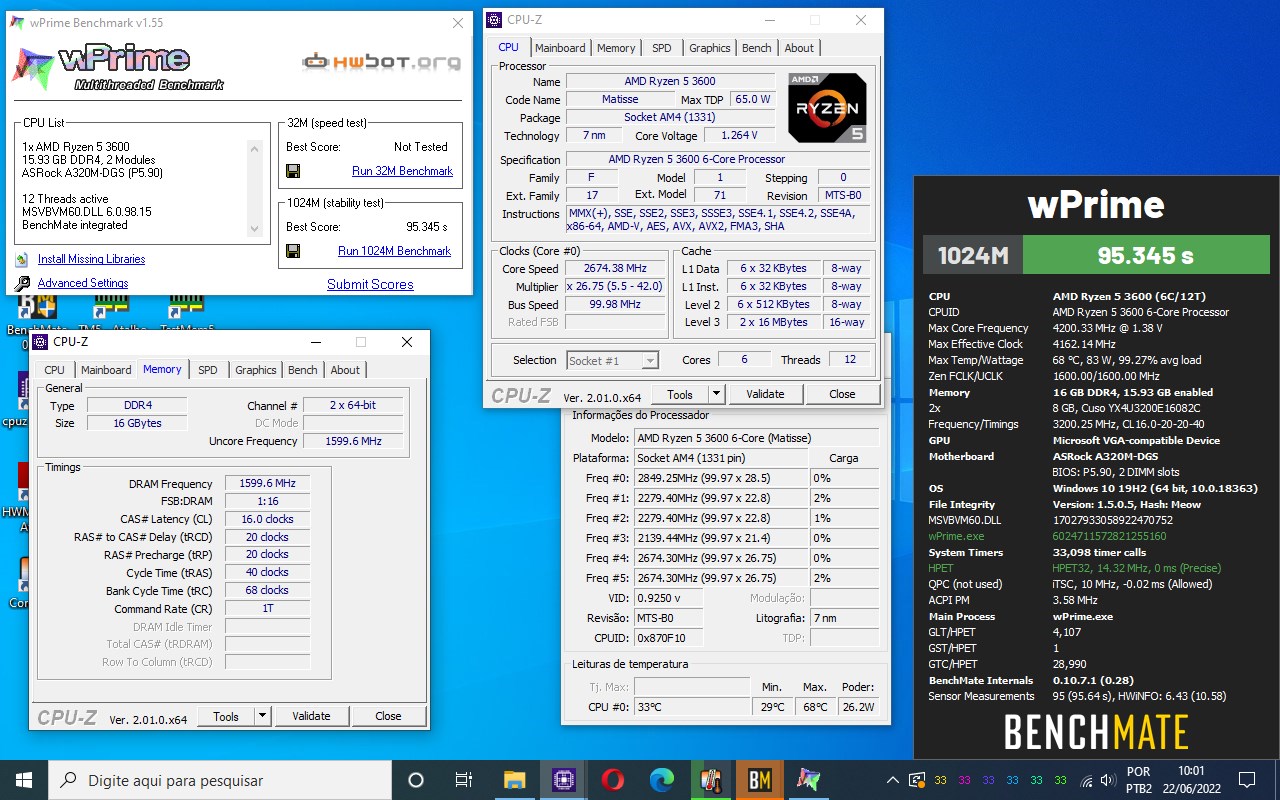
Task: Click the Run 32M Benchmark link
Action: pos(402,171)
